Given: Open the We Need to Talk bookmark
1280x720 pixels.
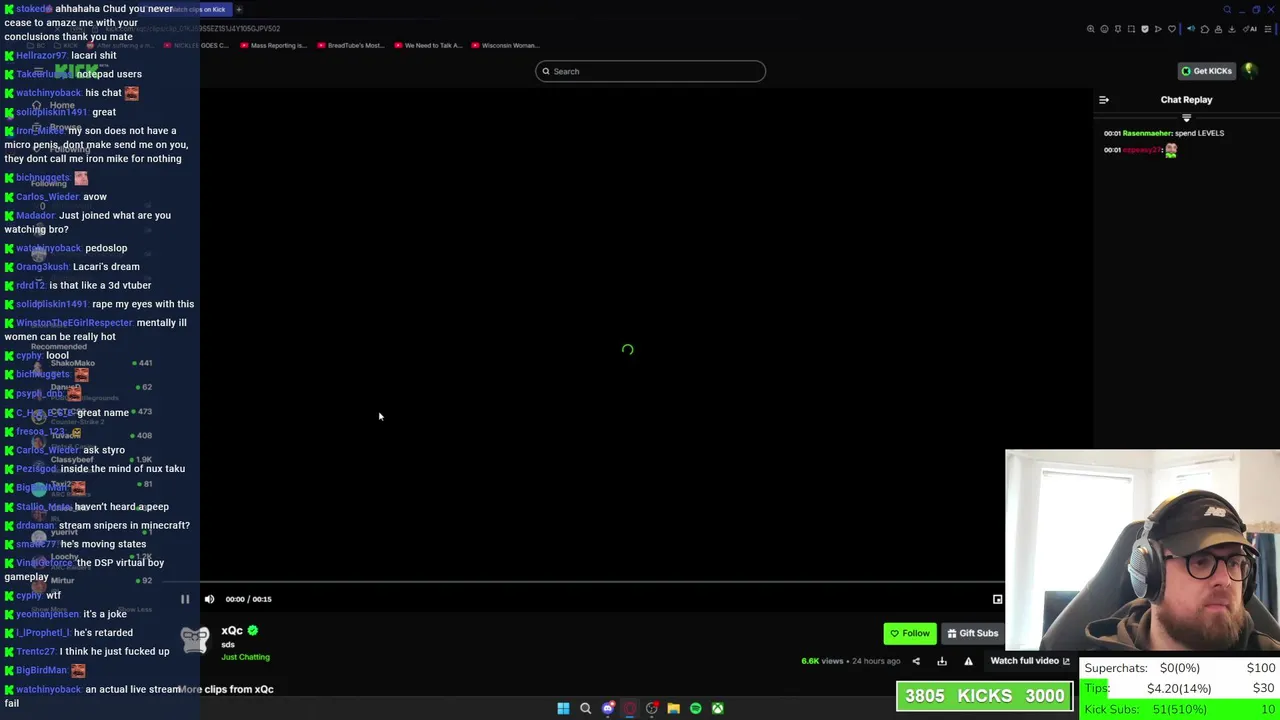Looking at the screenshot, I should 428,45.
